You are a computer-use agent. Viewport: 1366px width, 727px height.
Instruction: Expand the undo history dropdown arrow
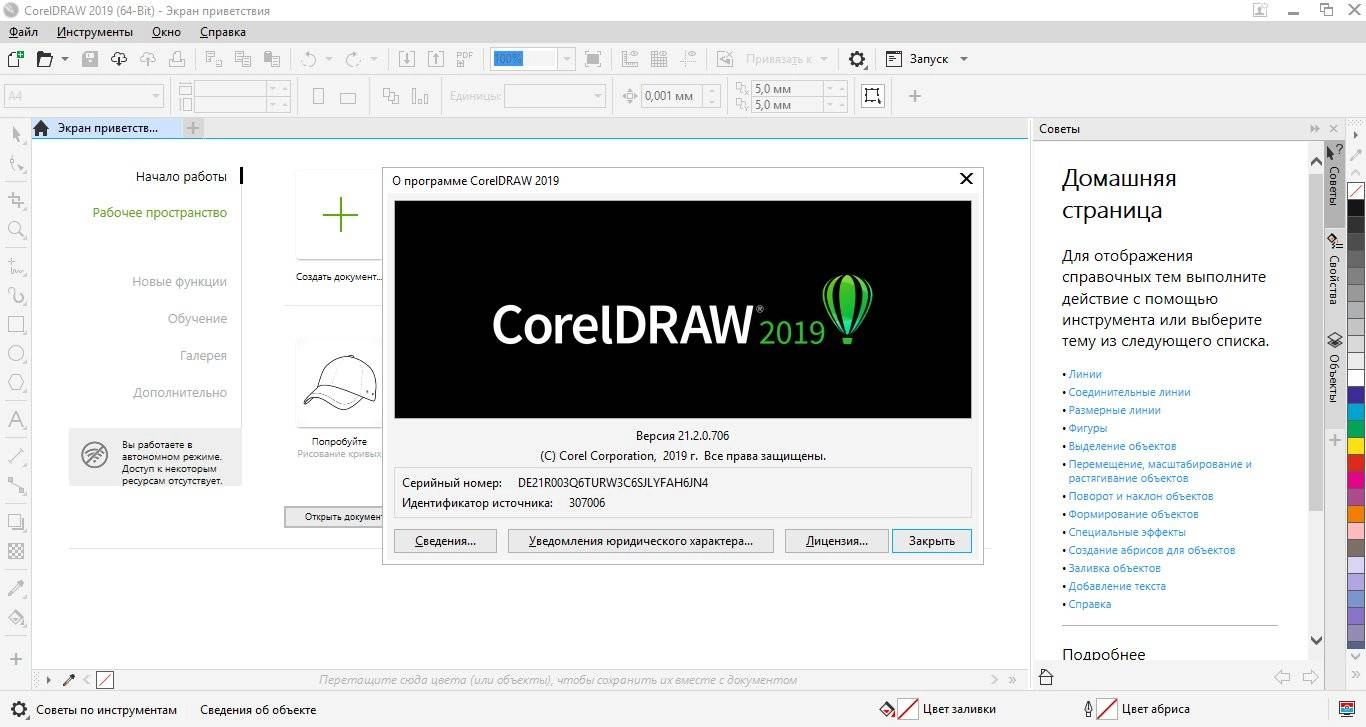click(330, 59)
